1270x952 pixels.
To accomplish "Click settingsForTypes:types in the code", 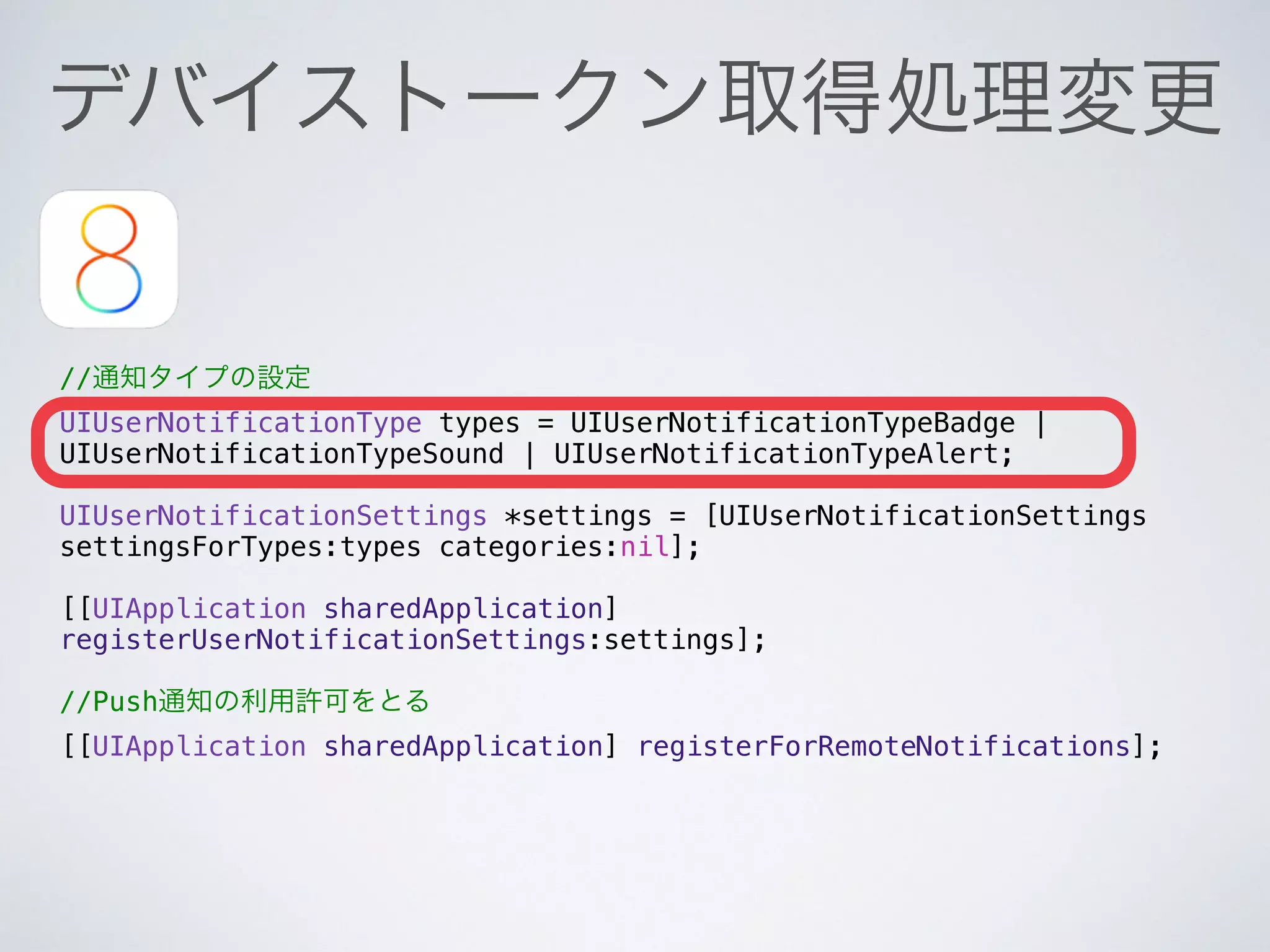I will click(x=241, y=548).
